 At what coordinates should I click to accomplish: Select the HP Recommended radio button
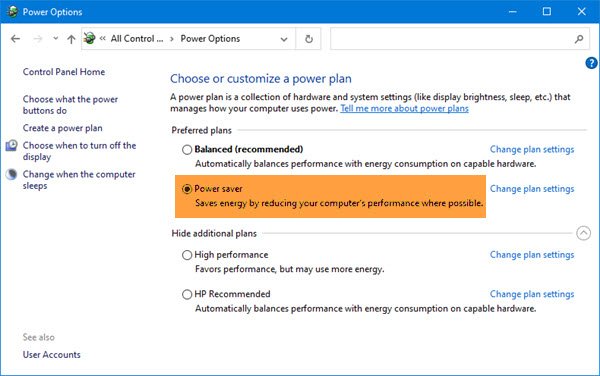tap(187, 295)
